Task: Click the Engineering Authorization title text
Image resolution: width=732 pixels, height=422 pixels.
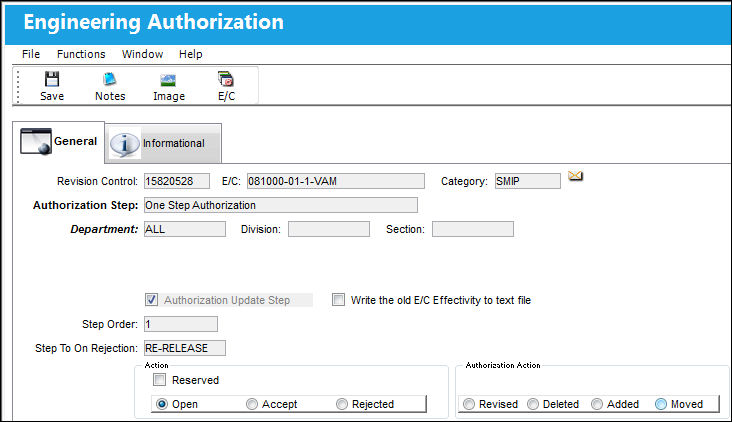Action: 154,22
